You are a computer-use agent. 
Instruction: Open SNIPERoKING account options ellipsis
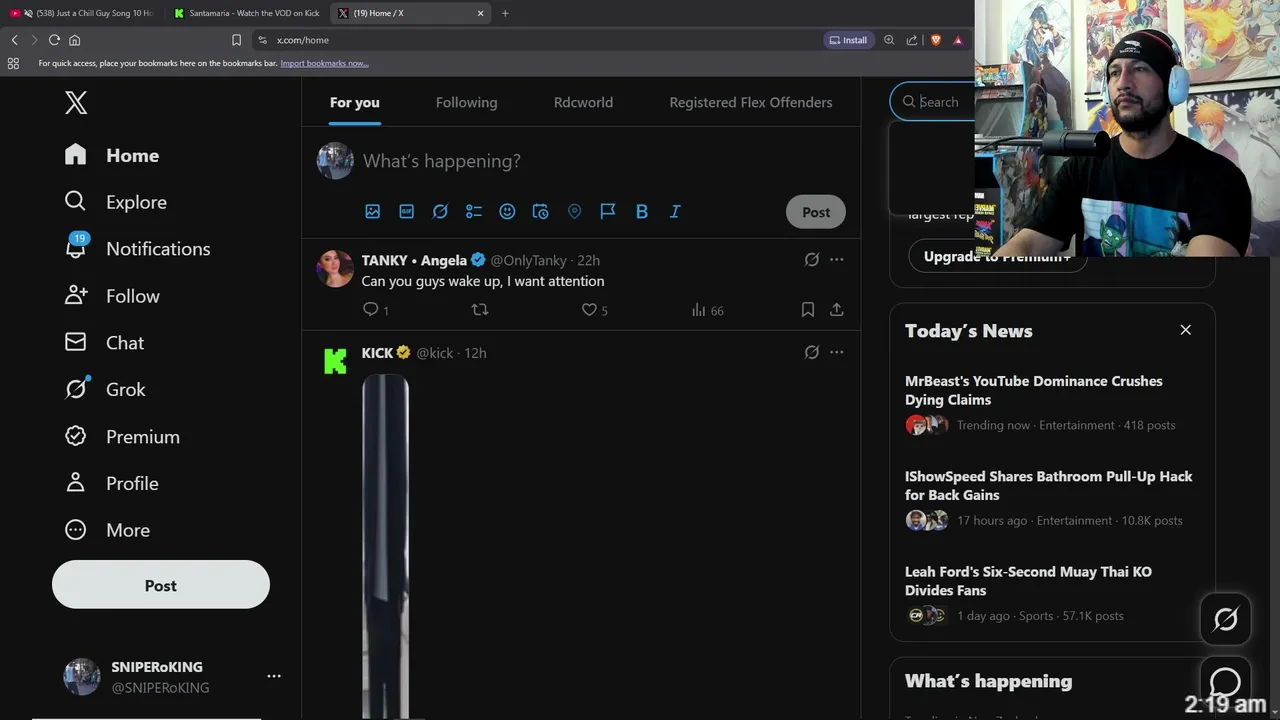coord(274,676)
